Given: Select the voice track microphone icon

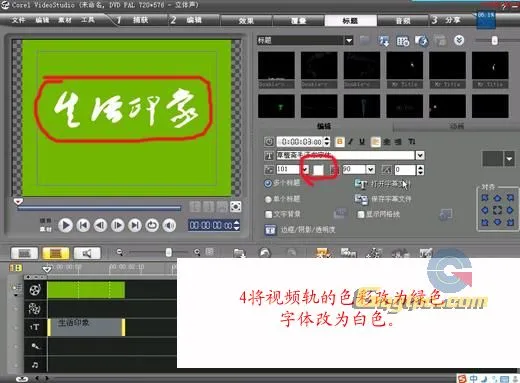Looking at the screenshot, I should pyautogui.click(x=35, y=346).
